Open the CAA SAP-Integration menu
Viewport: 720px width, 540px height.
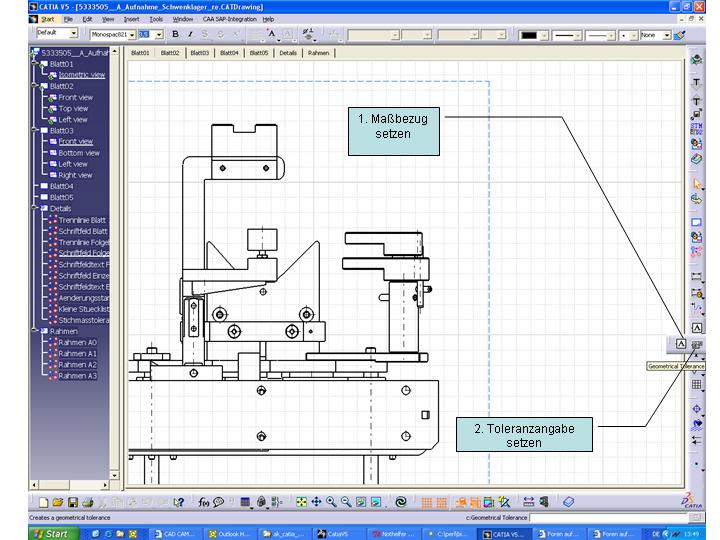[230, 19]
